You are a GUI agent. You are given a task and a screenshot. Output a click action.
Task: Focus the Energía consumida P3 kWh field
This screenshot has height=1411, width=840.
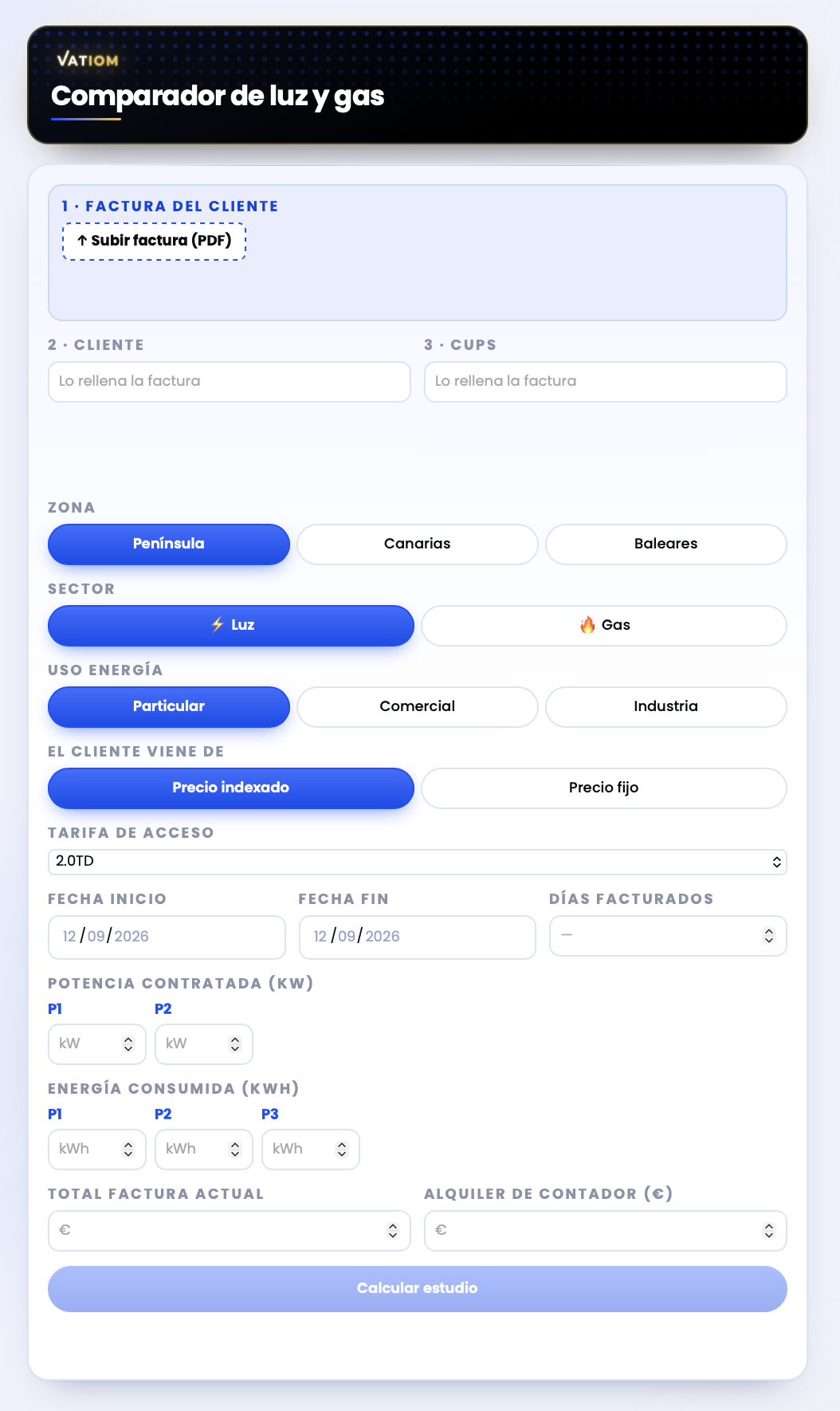tap(311, 1150)
